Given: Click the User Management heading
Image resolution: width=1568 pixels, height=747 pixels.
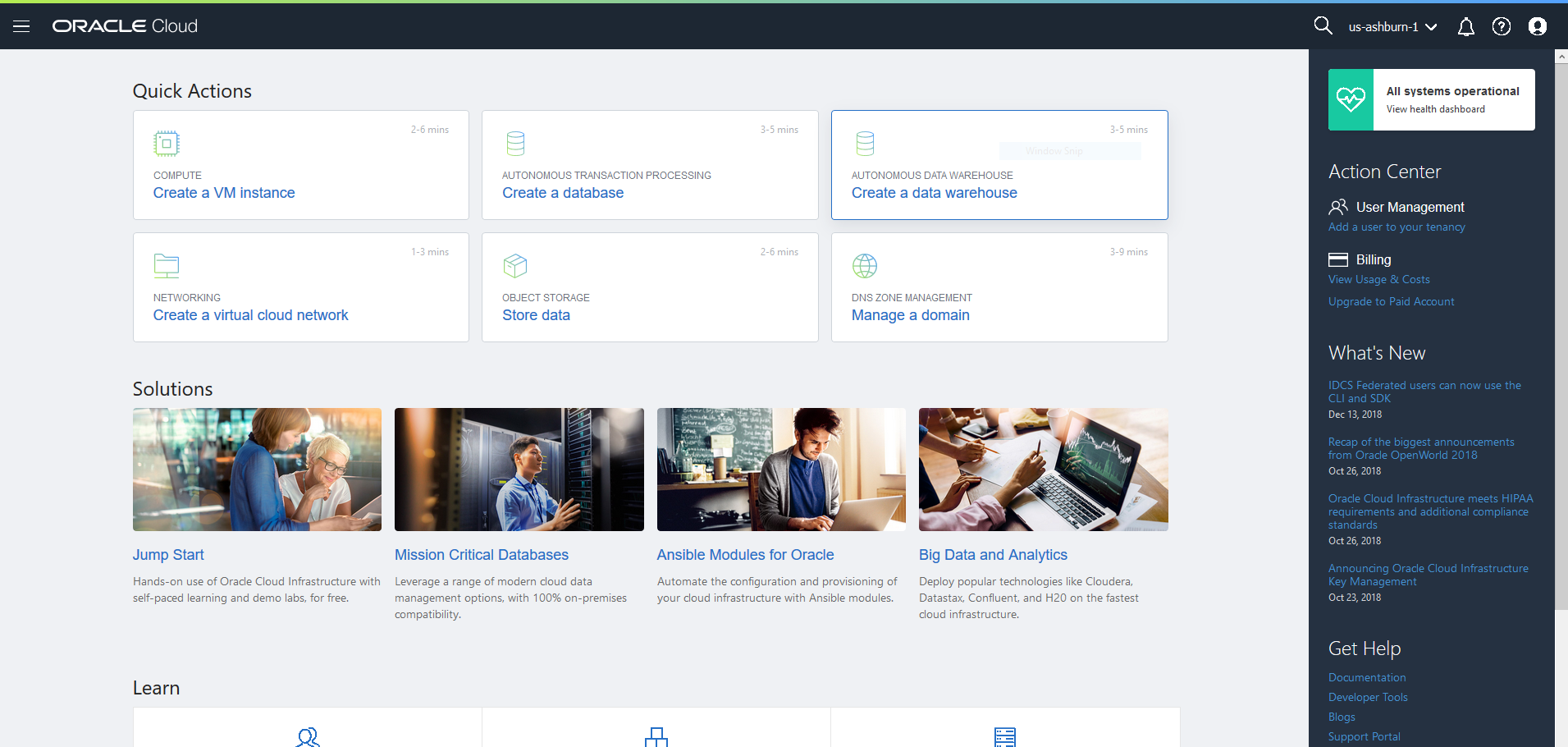Looking at the screenshot, I should [1410, 207].
